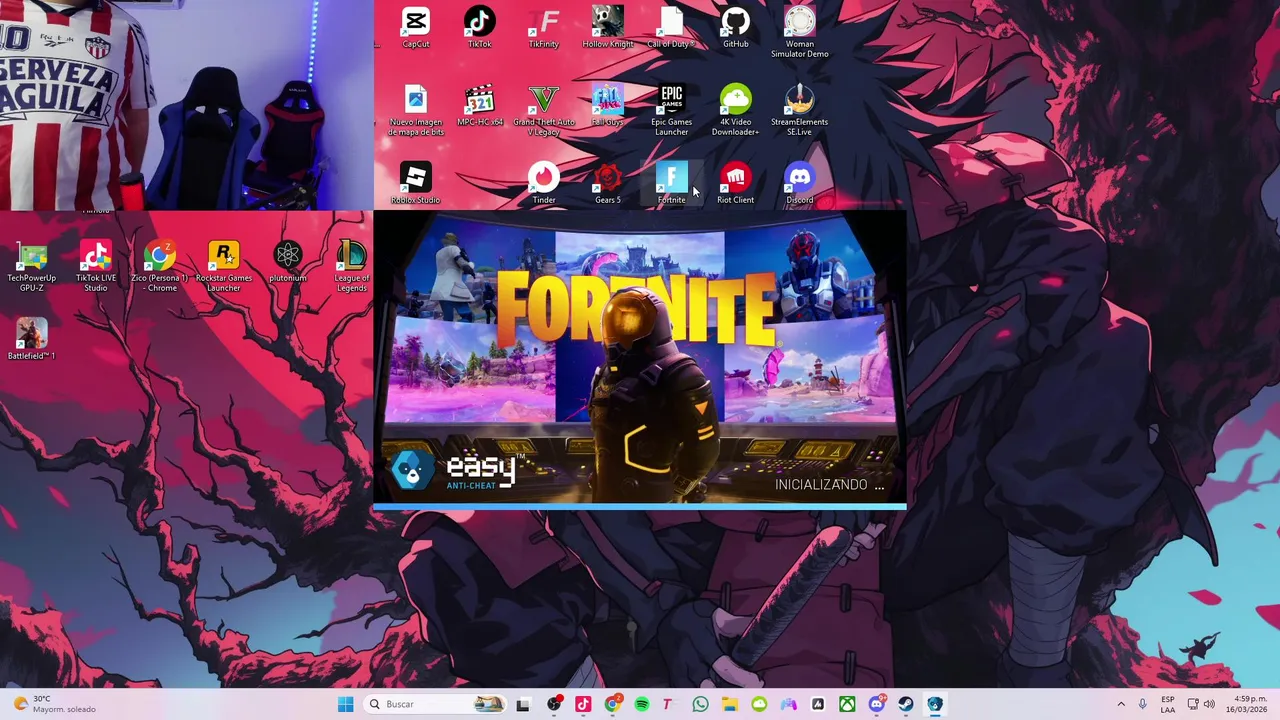Select the Fortnite desktop shortcut
This screenshot has width=1280, height=720.
671,183
